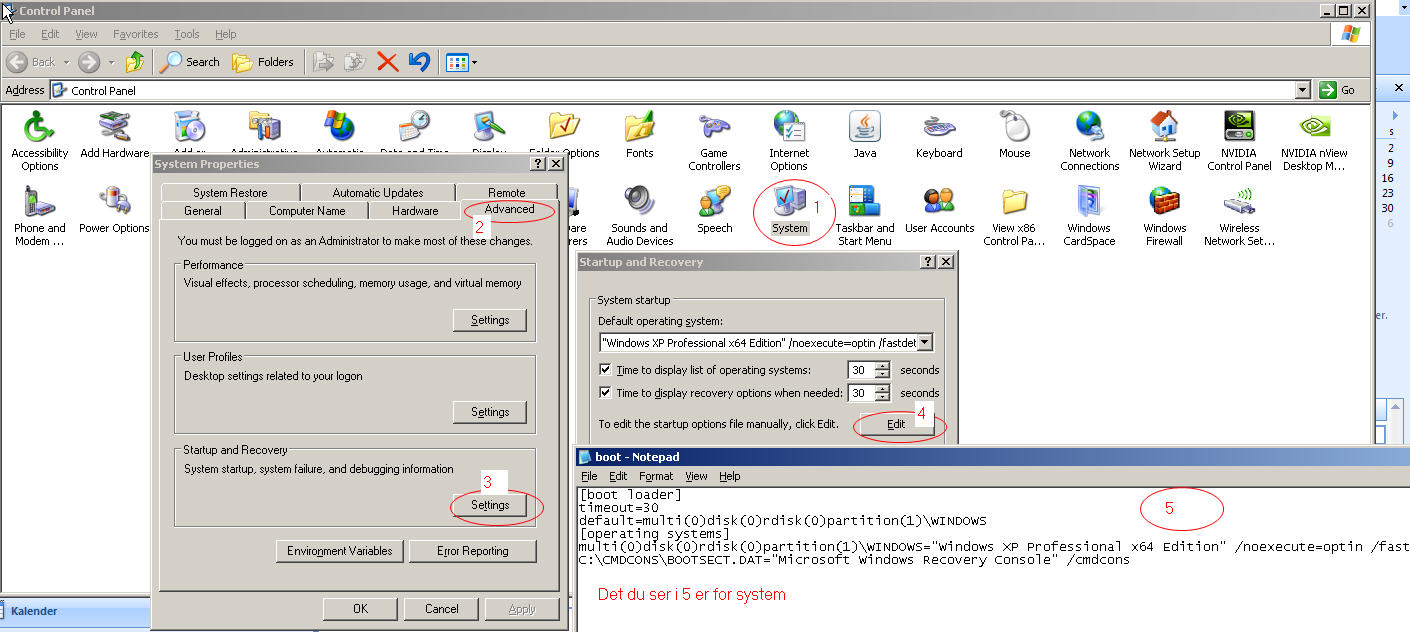Screen dimensions: 1410x632
Task: Click the Search toolbar button
Action: 190,62
